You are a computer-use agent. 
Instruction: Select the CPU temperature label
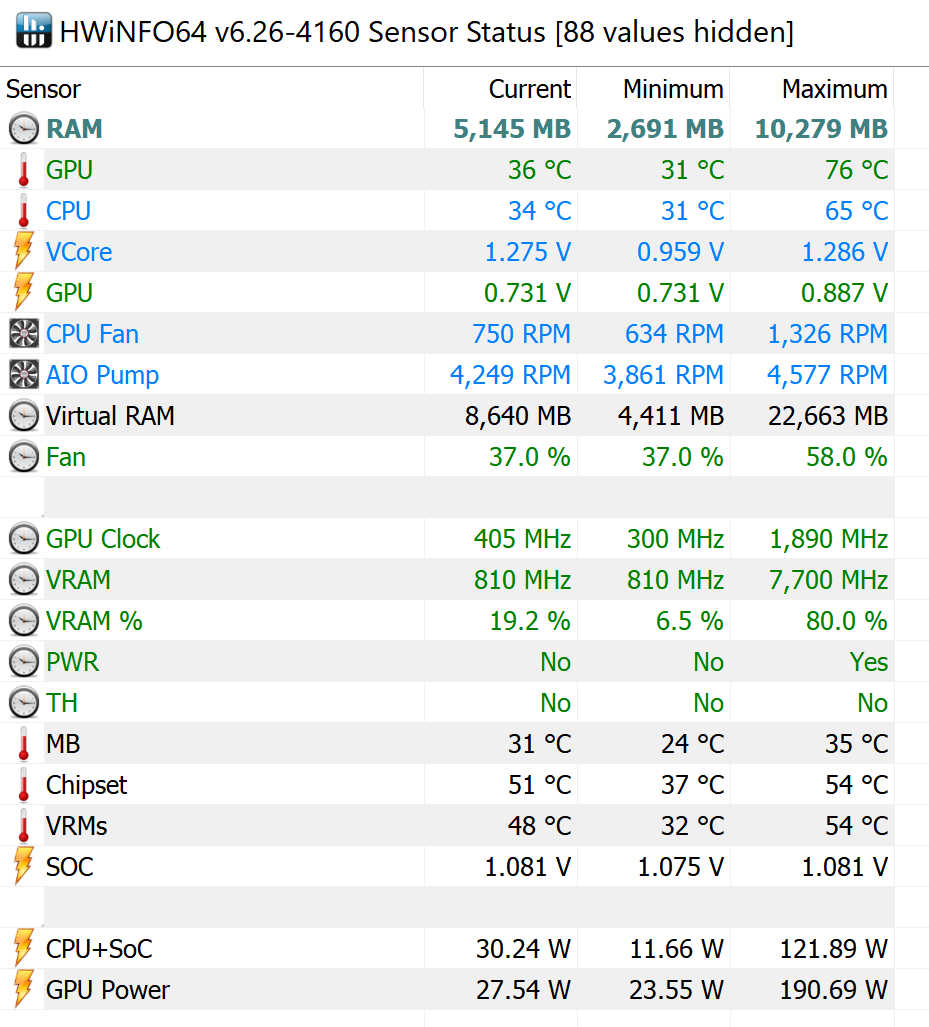click(68, 211)
